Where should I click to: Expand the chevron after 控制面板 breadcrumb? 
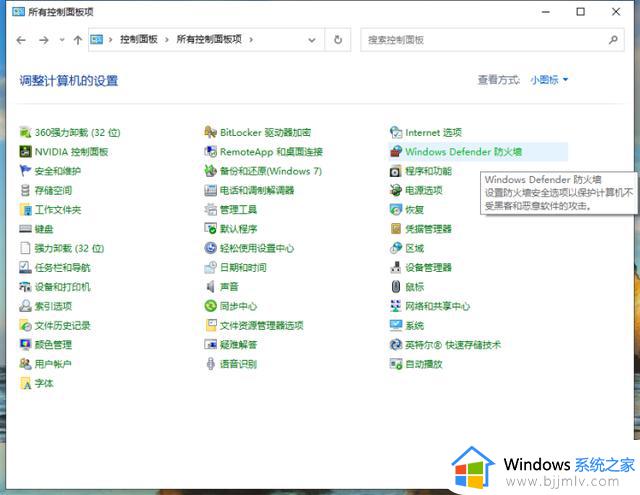tap(167, 40)
